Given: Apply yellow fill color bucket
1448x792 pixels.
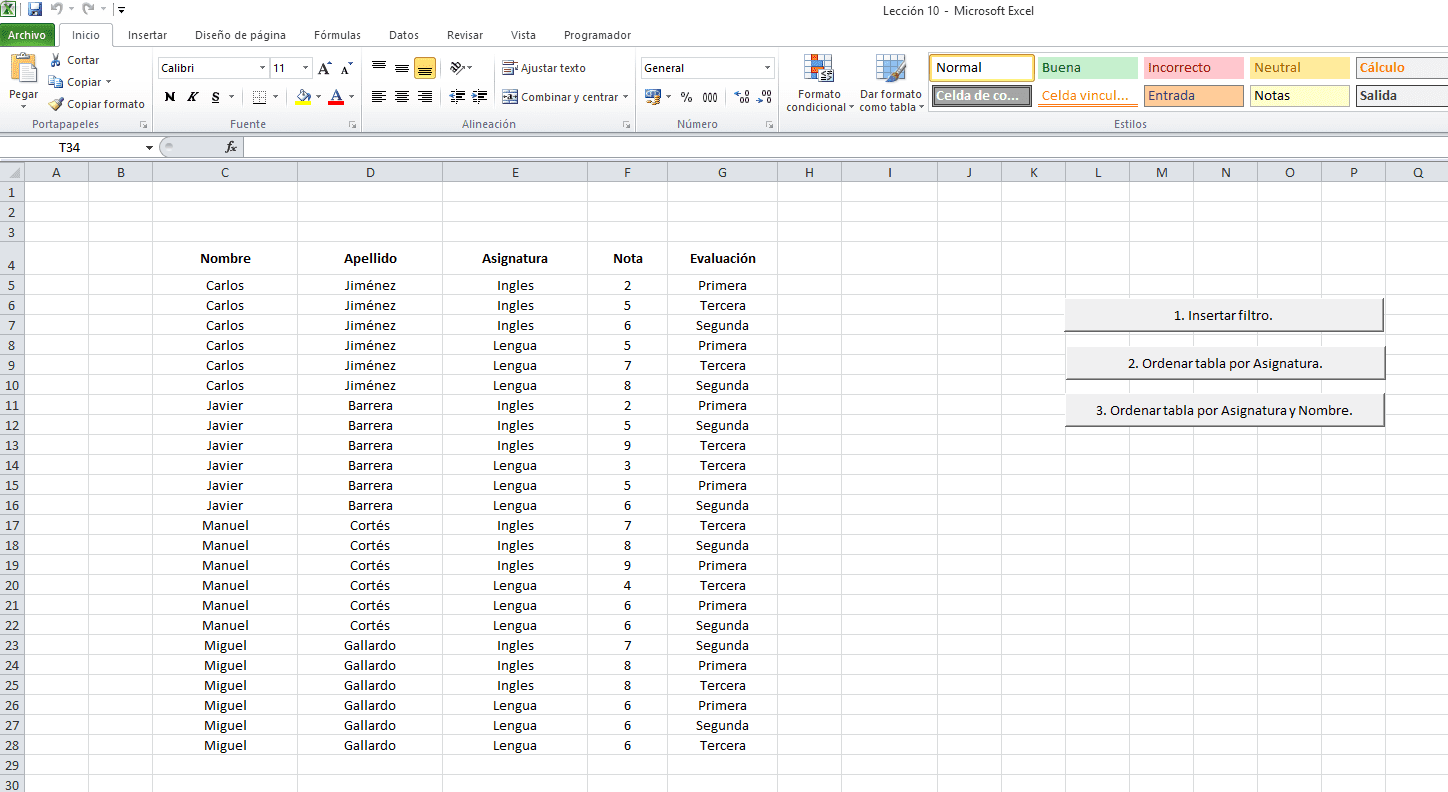Looking at the screenshot, I should (303, 97).
